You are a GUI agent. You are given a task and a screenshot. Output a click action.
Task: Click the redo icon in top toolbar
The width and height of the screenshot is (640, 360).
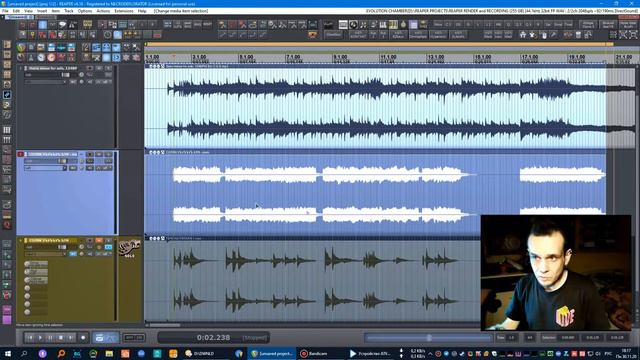32,25
